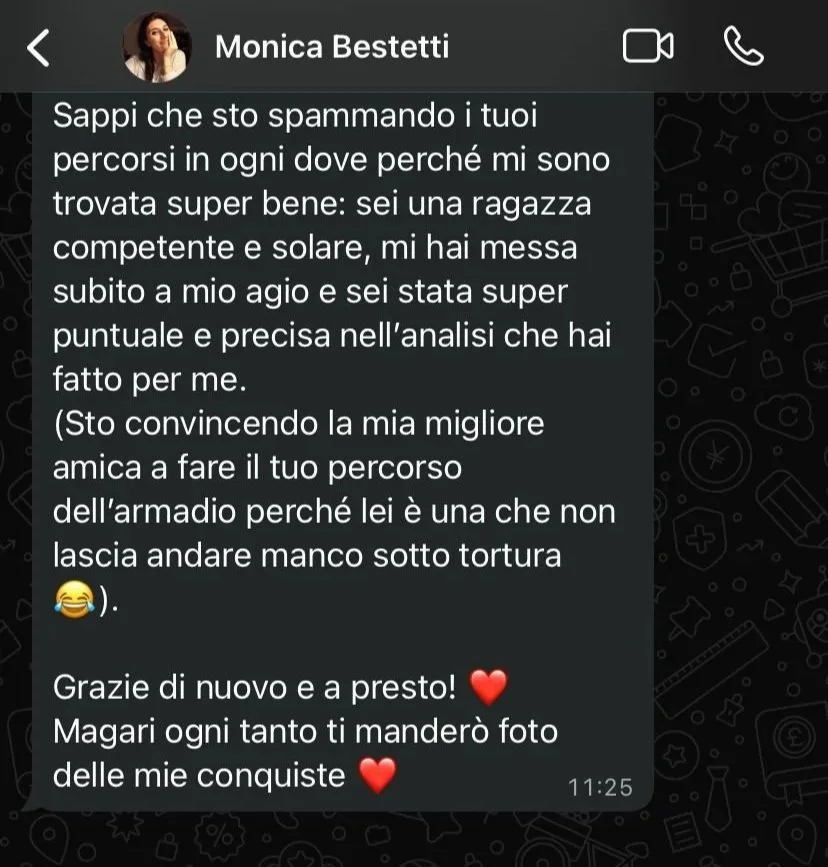
Task: Click the line 'lascia andare manco sotto tortura'
Action: click(307, 556)
